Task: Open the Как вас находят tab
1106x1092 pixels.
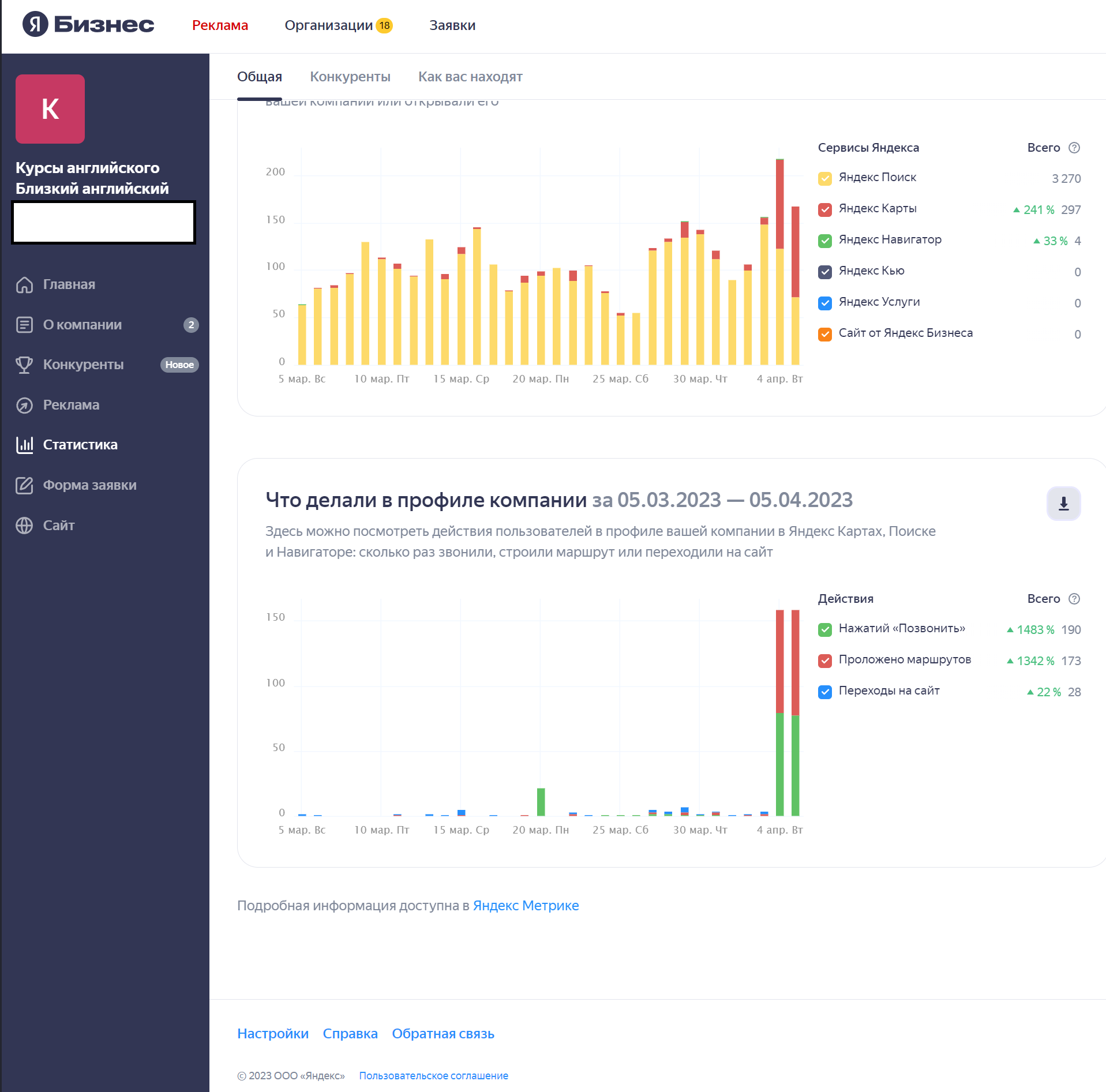Action: [470, 77]
